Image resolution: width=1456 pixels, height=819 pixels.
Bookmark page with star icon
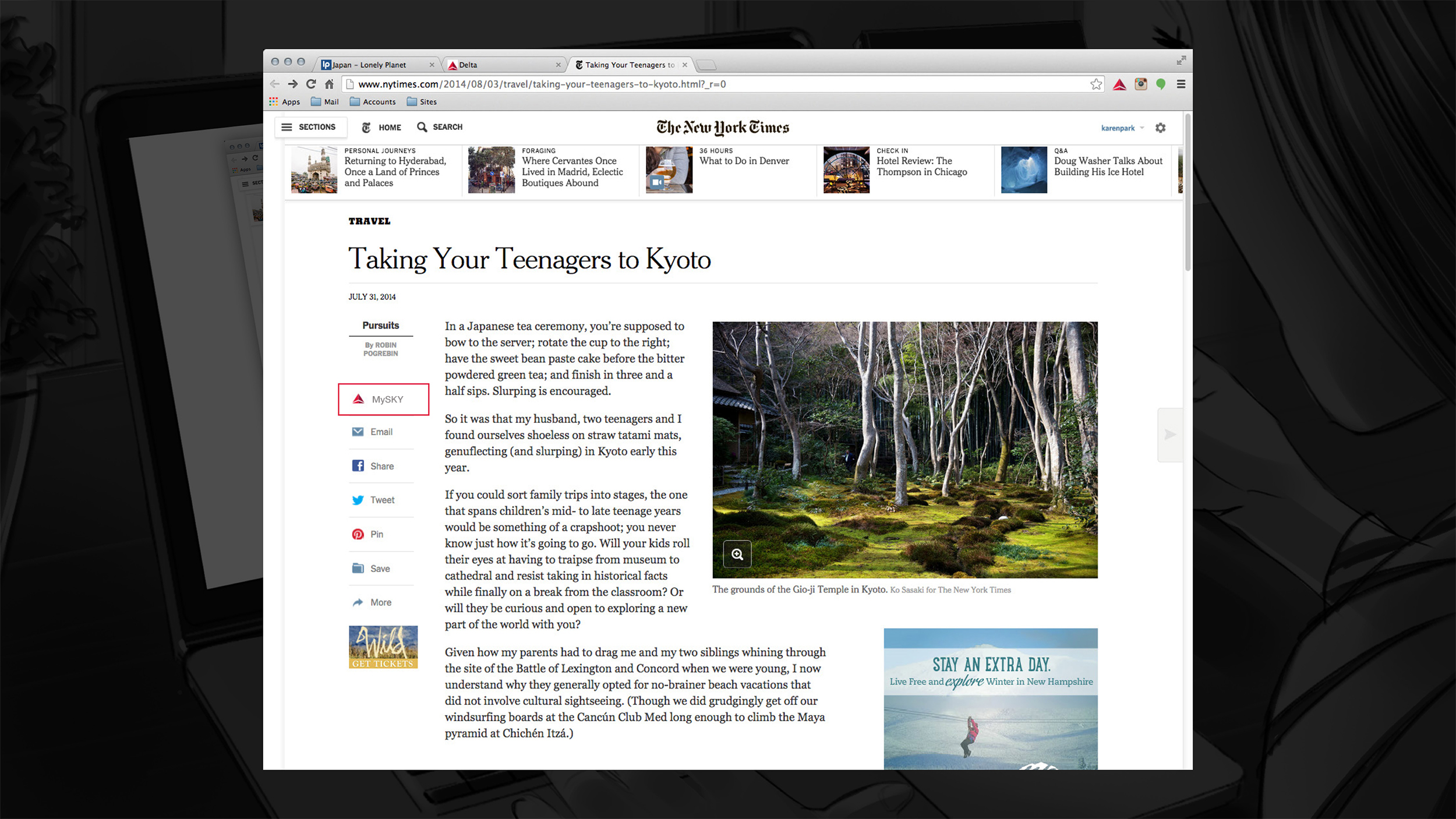pyautogui.click(x=1095, y=84)
